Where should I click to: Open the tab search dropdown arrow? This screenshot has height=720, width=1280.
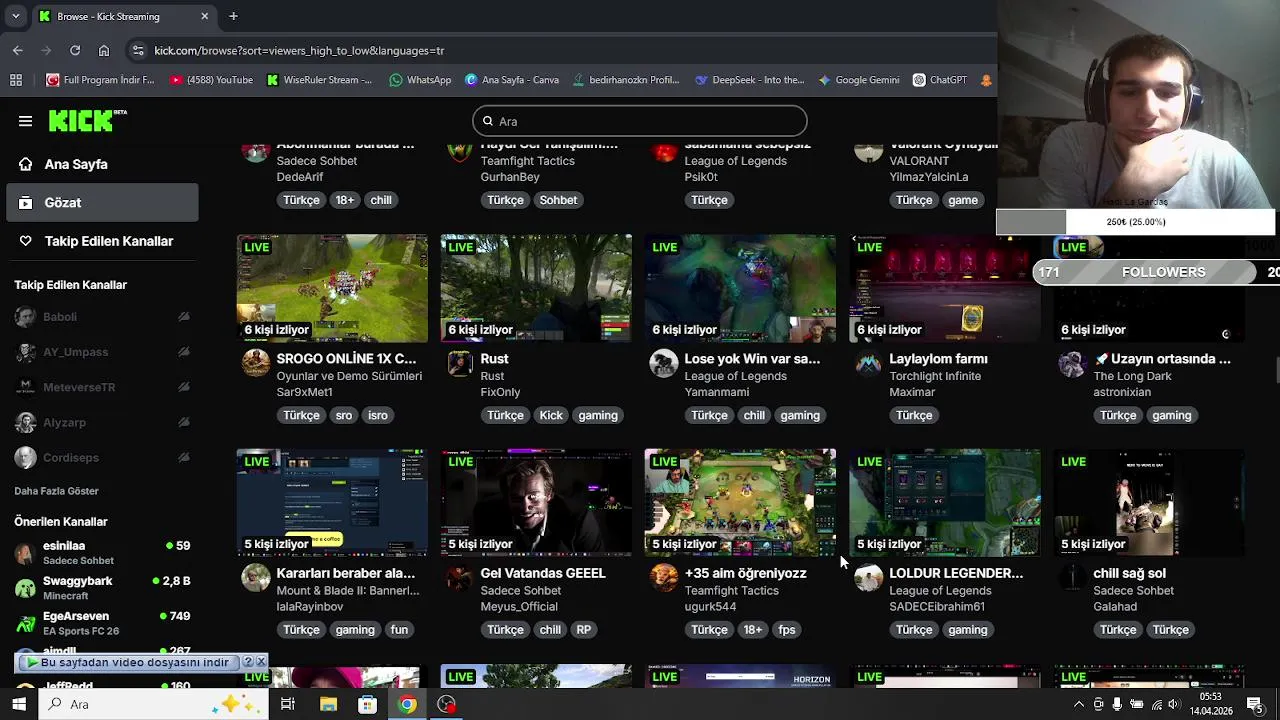pos(15,16)
